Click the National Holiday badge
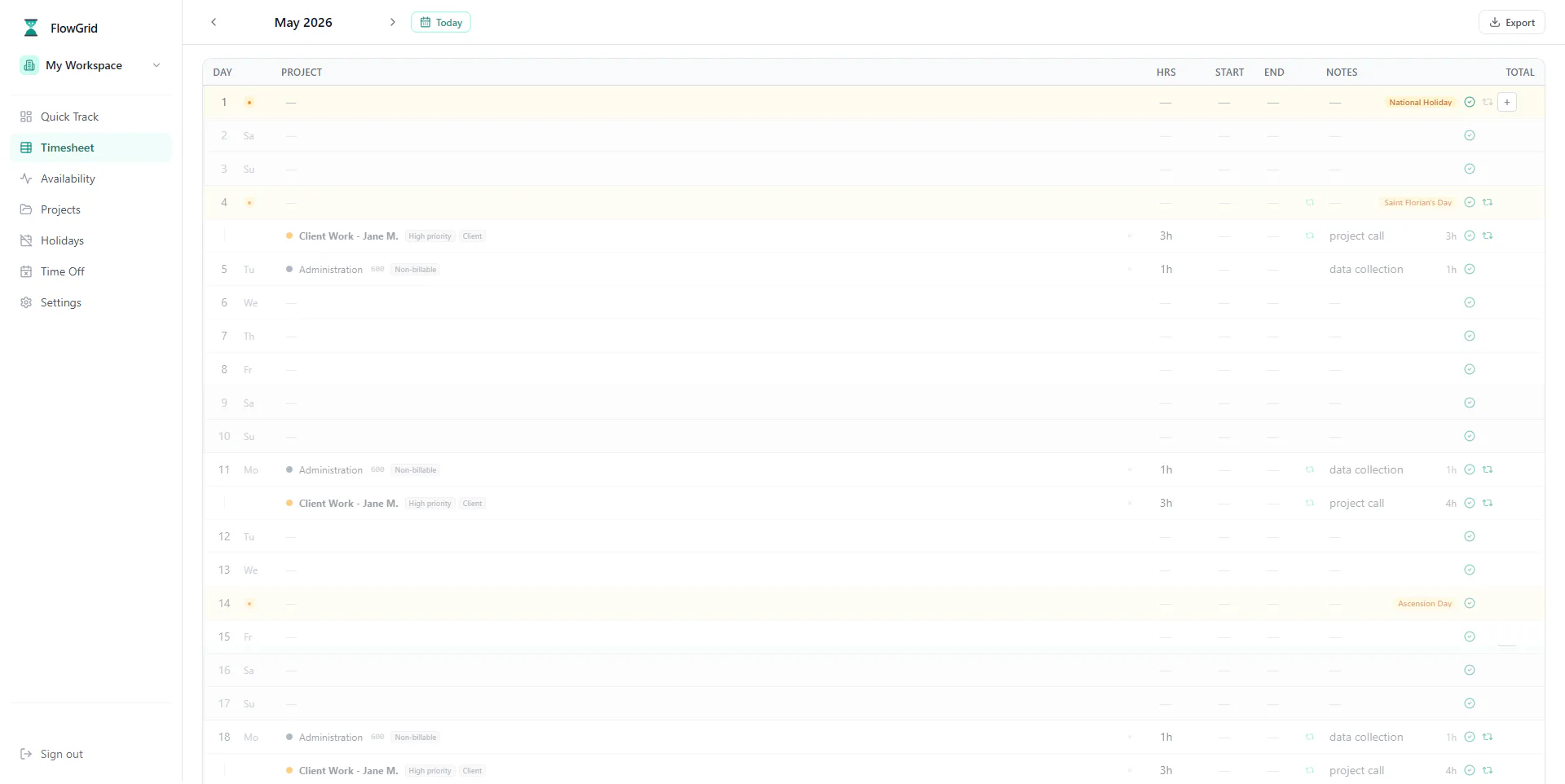Viewport: 1565px width, 784px height. [1421, 102]
